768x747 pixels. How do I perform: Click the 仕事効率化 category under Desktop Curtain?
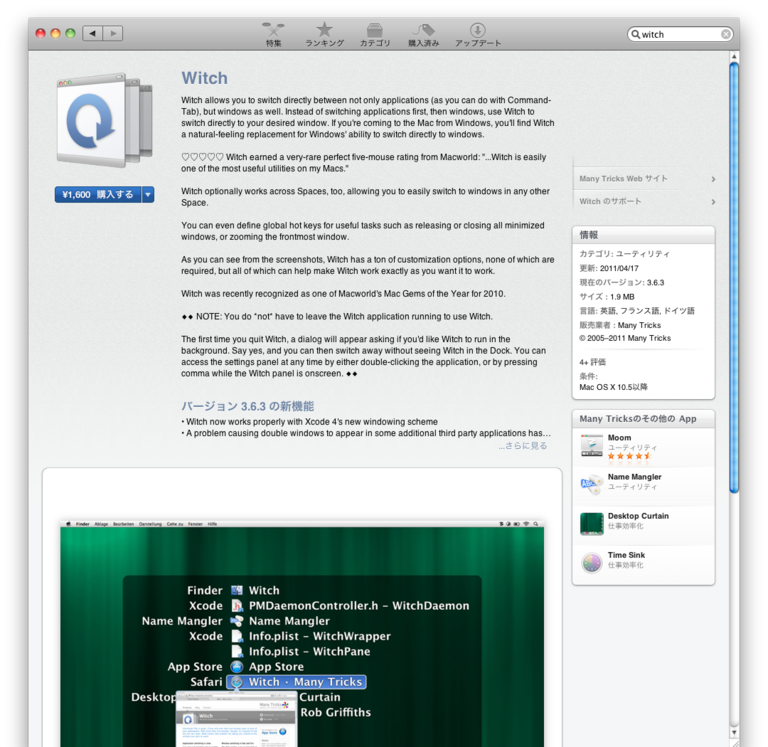pos(625,526)
